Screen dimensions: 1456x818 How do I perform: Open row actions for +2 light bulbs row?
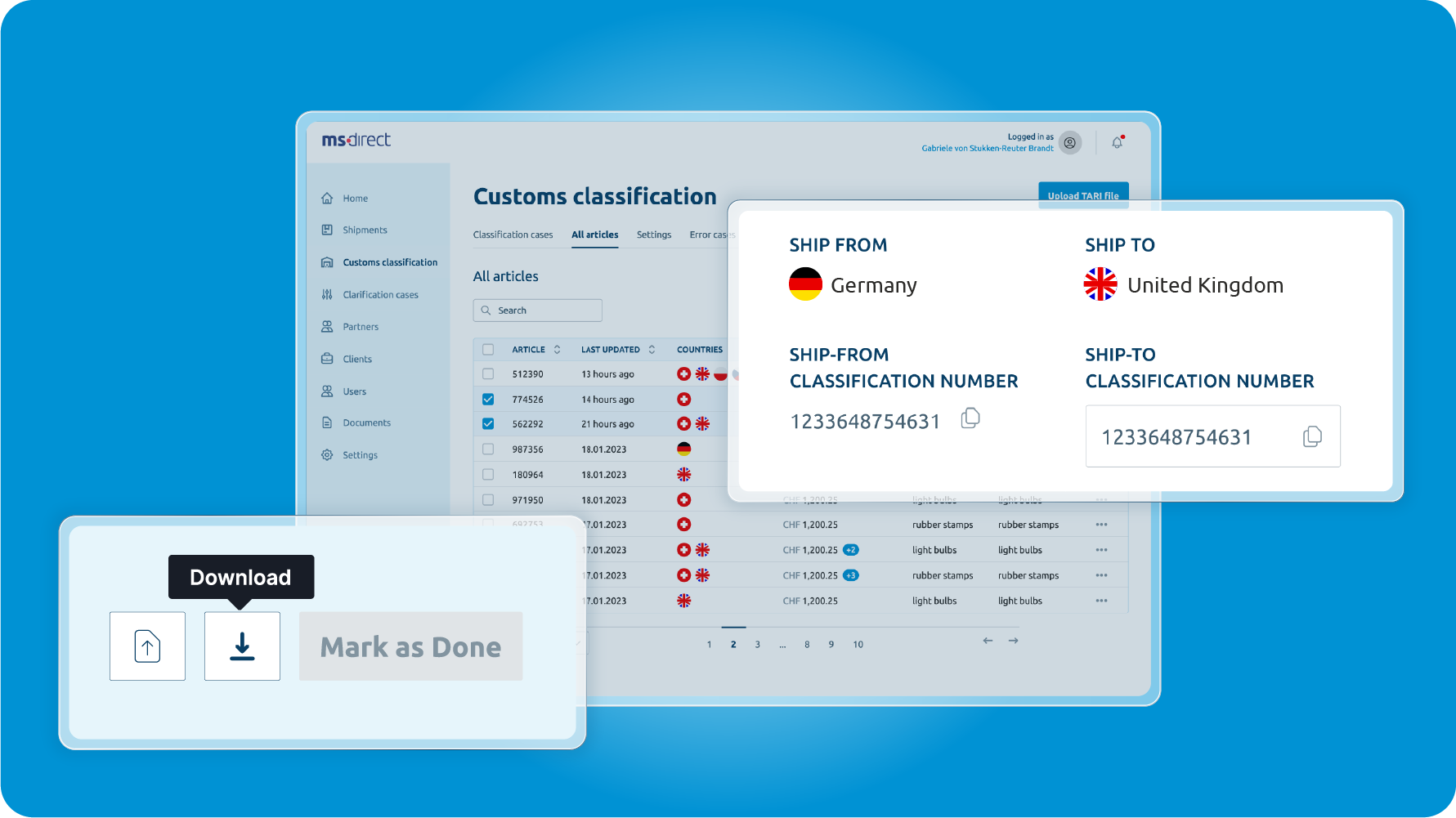1102,550
